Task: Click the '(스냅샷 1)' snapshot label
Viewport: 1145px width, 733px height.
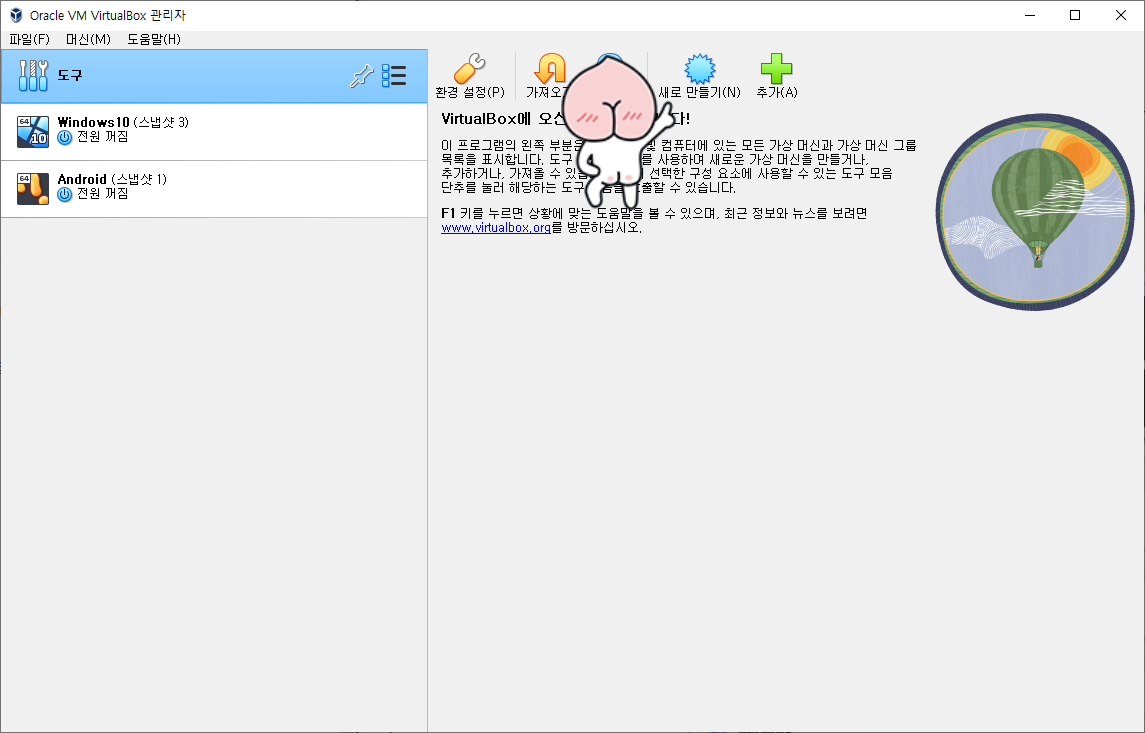Action: (139, 179)
